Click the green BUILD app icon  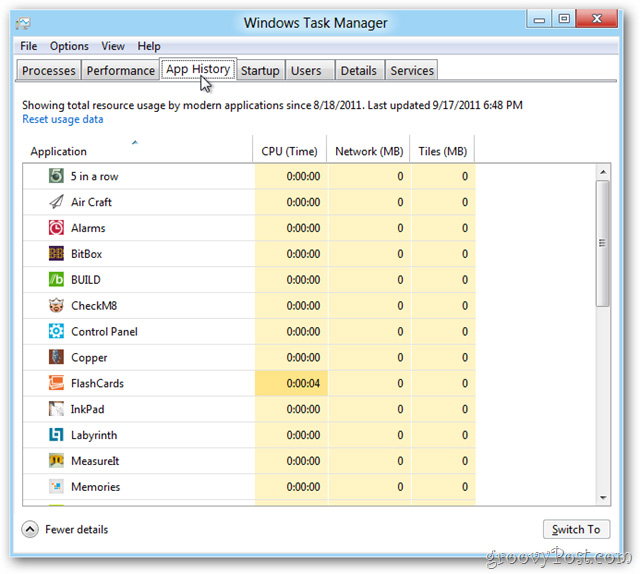56,280
